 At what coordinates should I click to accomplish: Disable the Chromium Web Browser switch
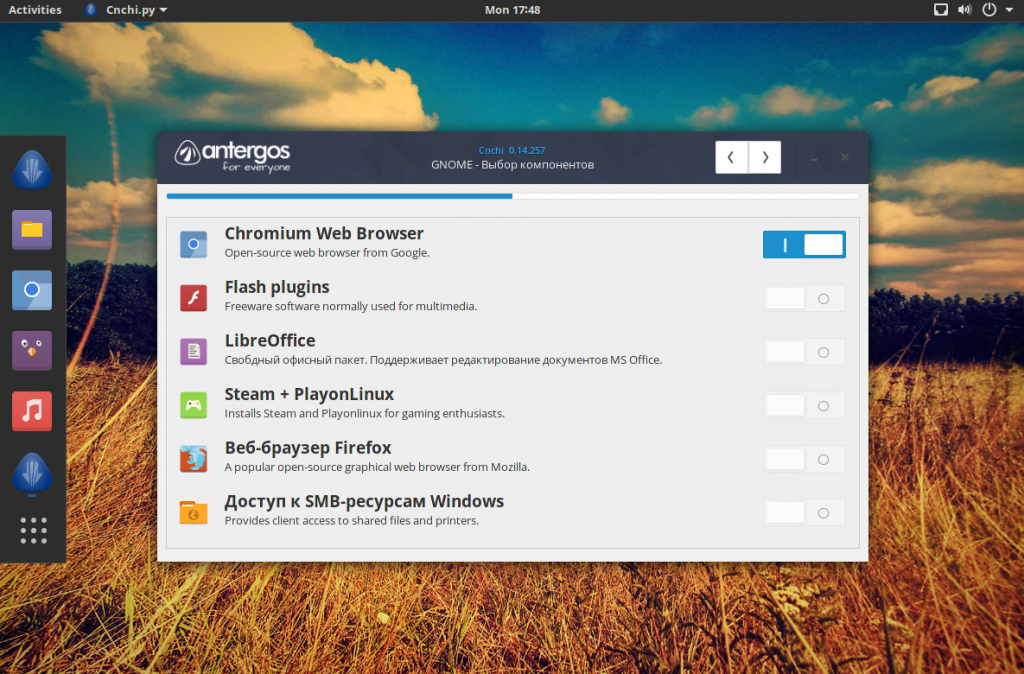click(x=804, y=244)
